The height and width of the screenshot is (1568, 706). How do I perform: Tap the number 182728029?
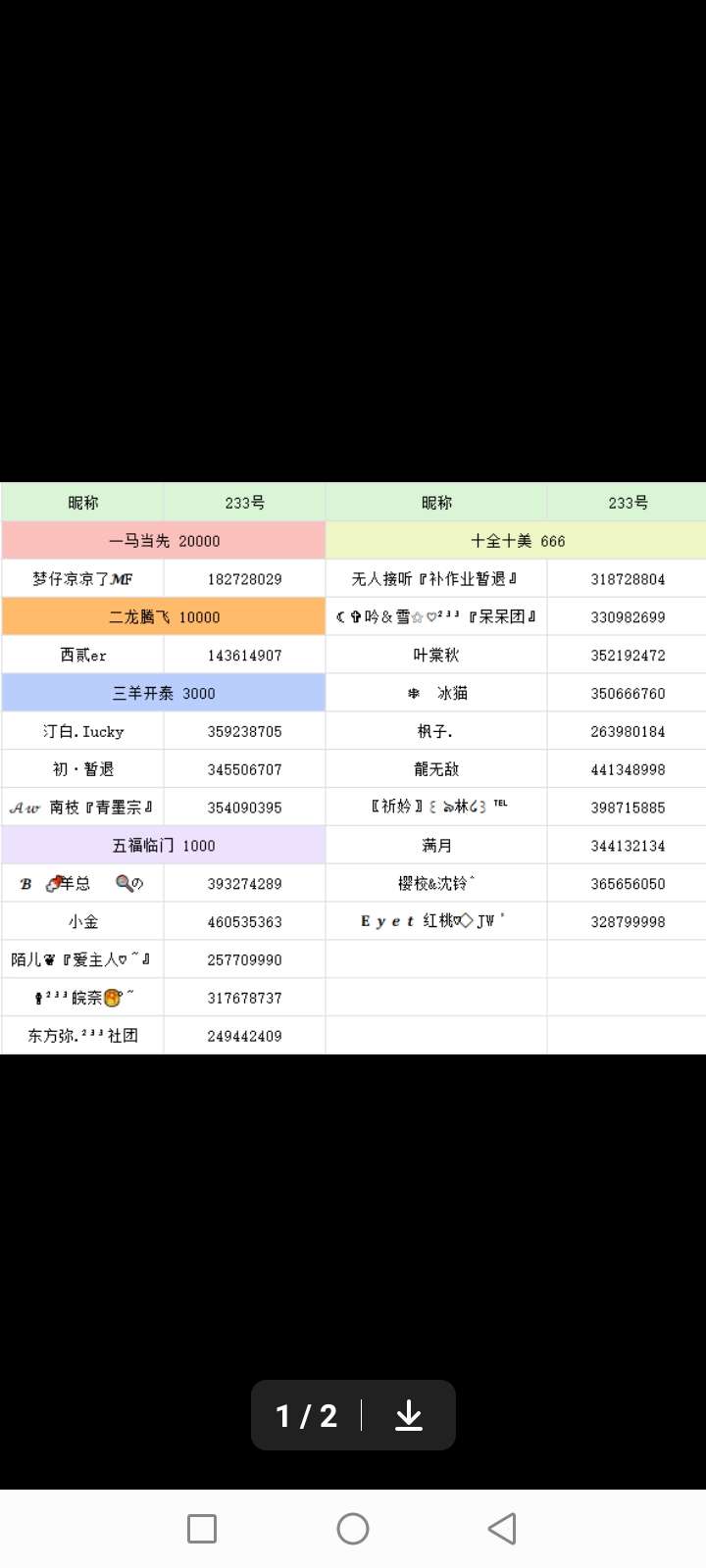tap(244, 579)
